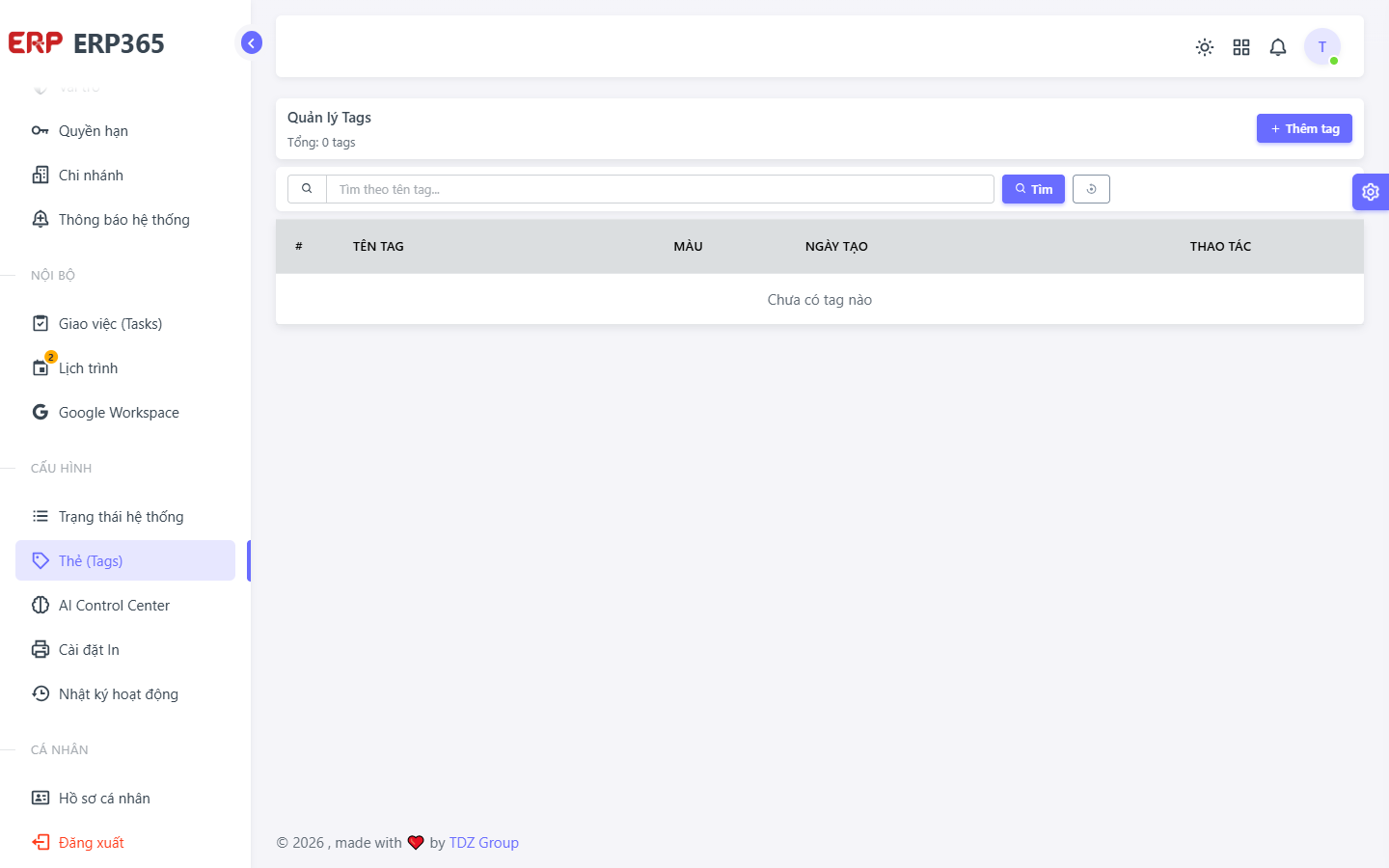Click the THAO TÁC column header
The image size is (1389, 868).
(1220, 247)
